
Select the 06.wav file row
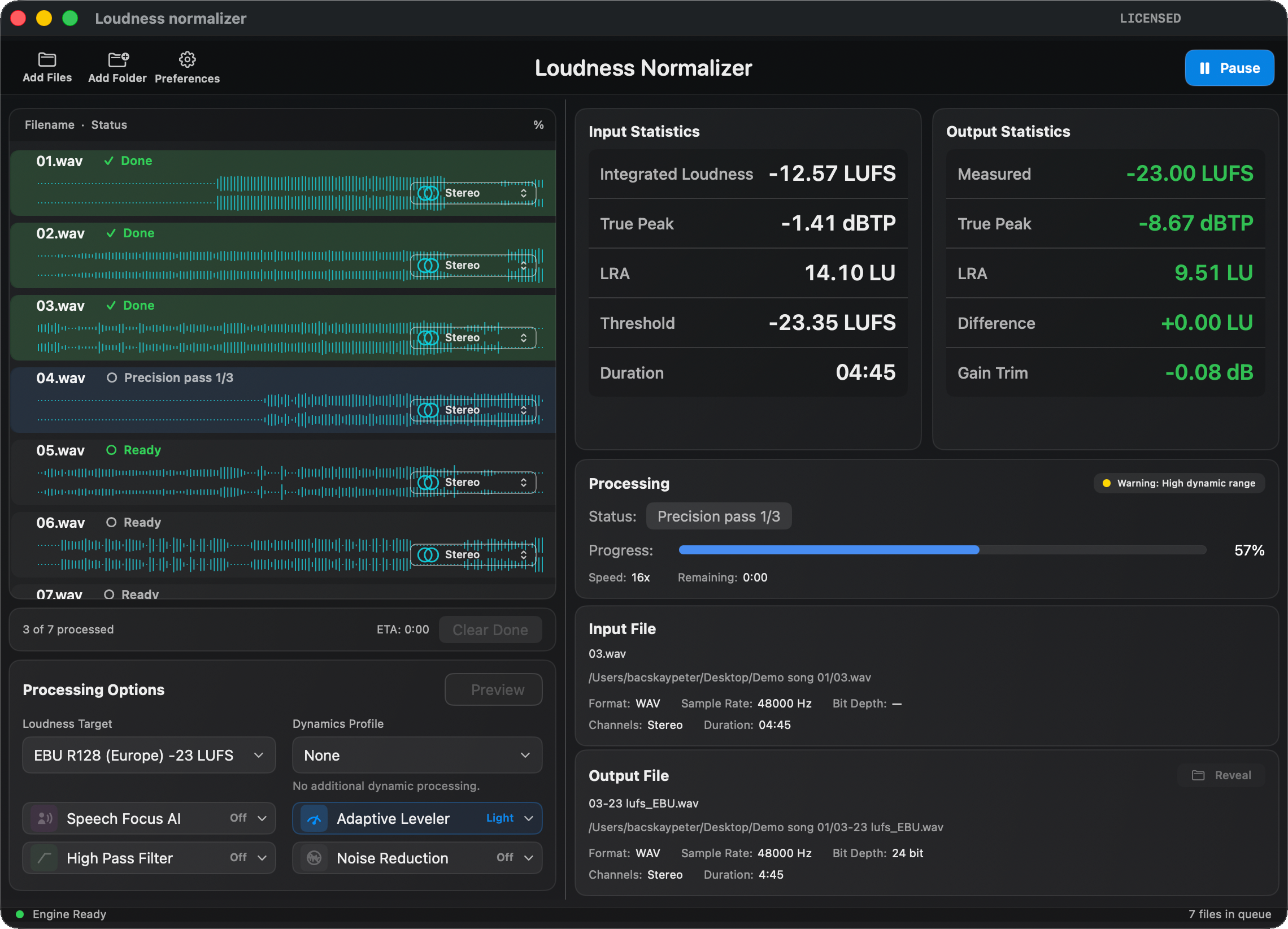click(282, 544)
